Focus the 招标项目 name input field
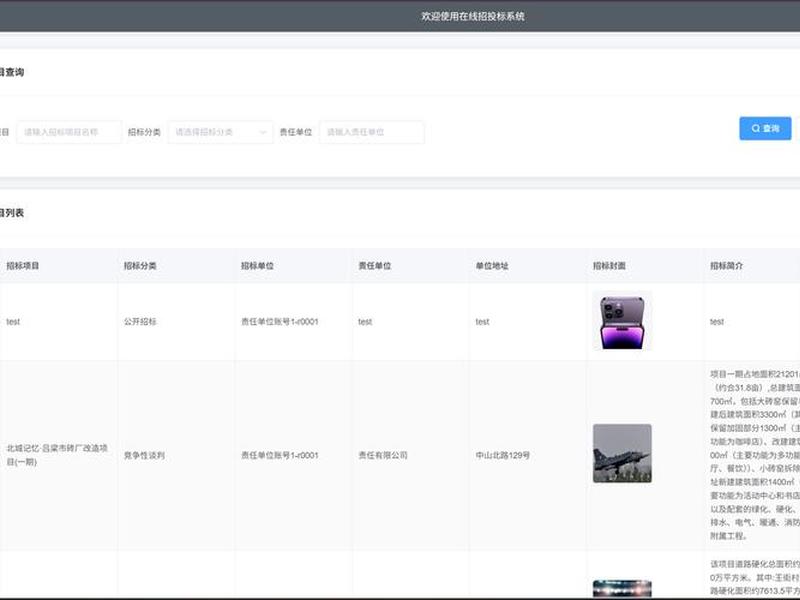The height and width of the screenshot is (600, 800). pyautogui.click(x=69, y=132)
